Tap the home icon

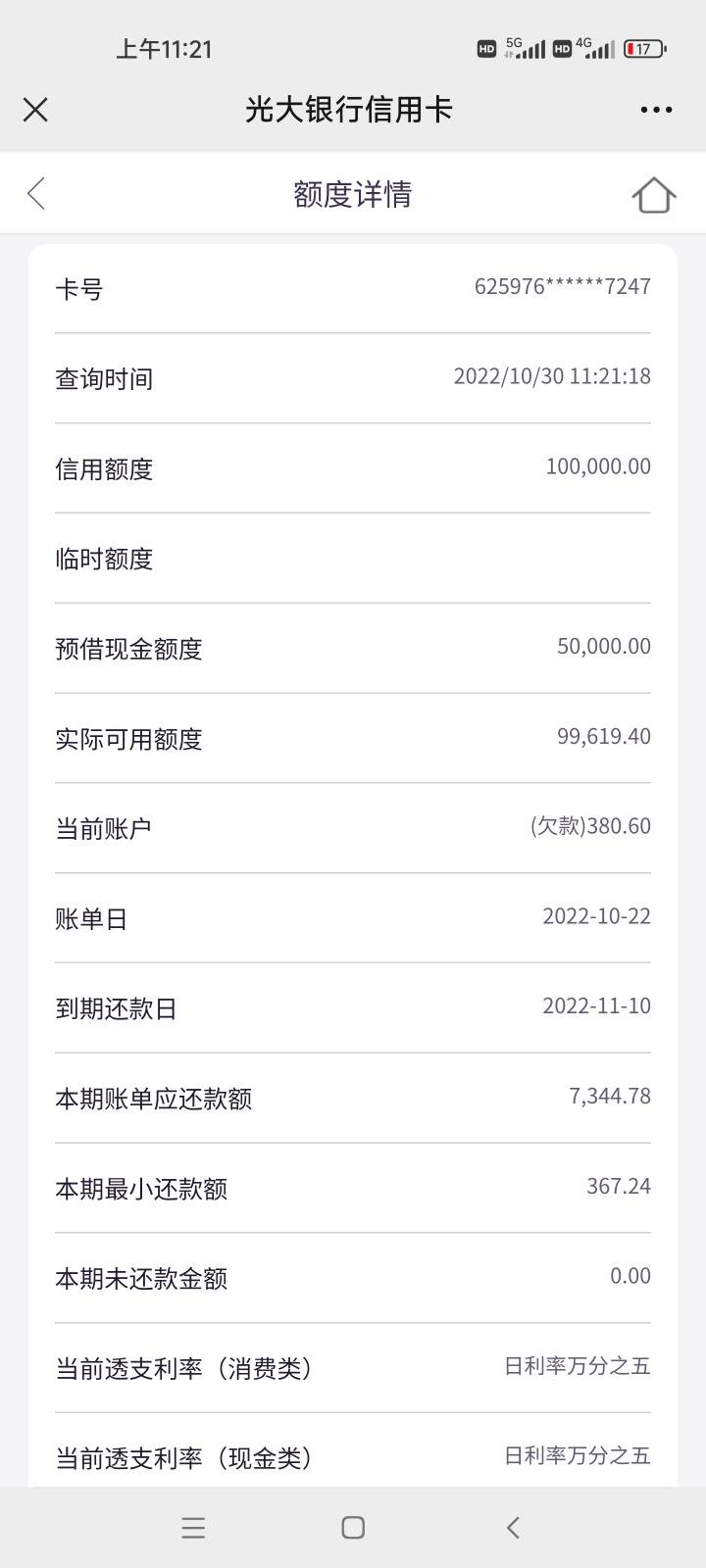coord(654,194)
